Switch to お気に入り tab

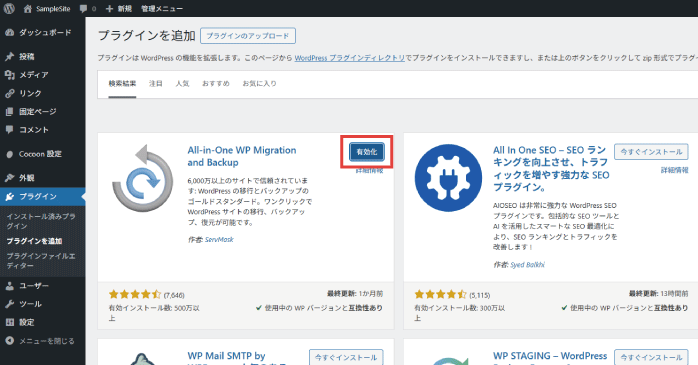tap(259, 83)
